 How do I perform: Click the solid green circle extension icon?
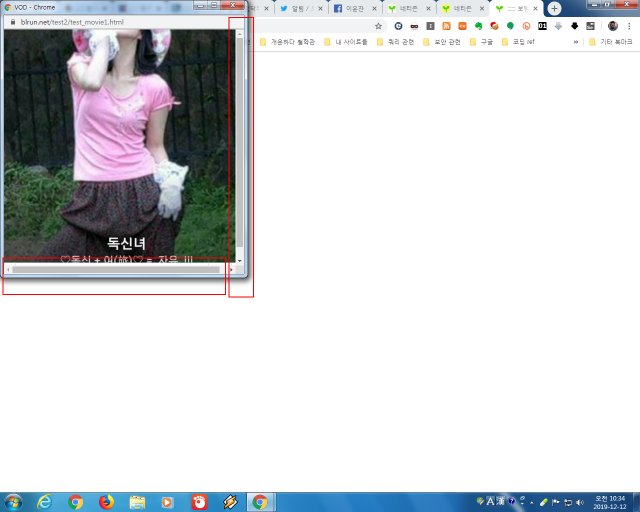click(510, 26)
